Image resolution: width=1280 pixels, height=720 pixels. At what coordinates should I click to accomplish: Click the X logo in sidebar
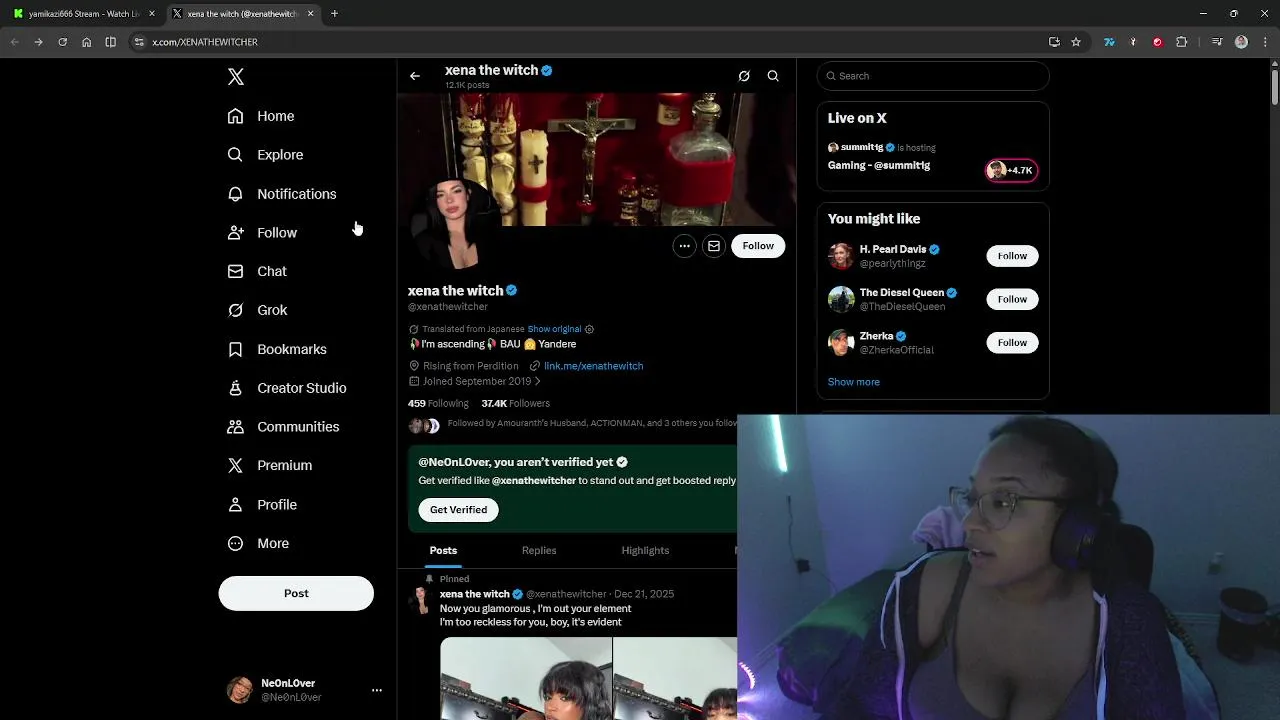(x=236, y=77)
